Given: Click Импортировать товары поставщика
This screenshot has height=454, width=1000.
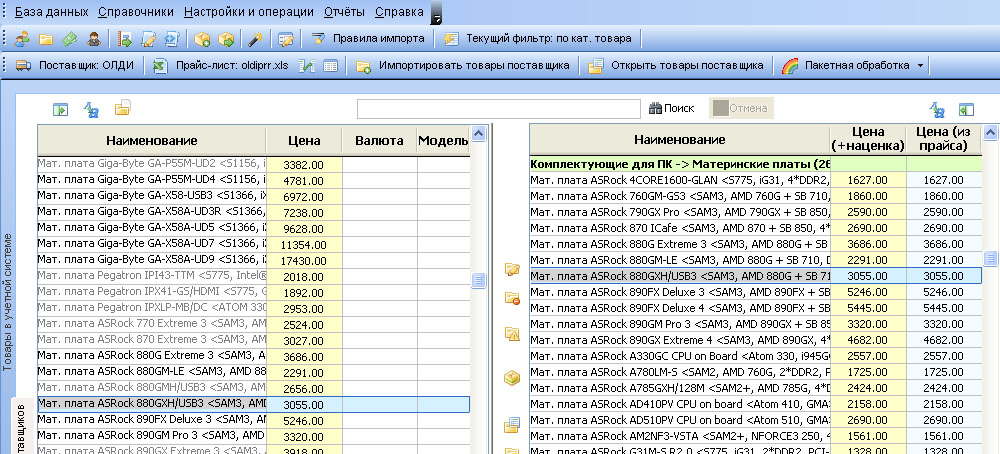Looking at the screenshot, I should click(464, 66).
